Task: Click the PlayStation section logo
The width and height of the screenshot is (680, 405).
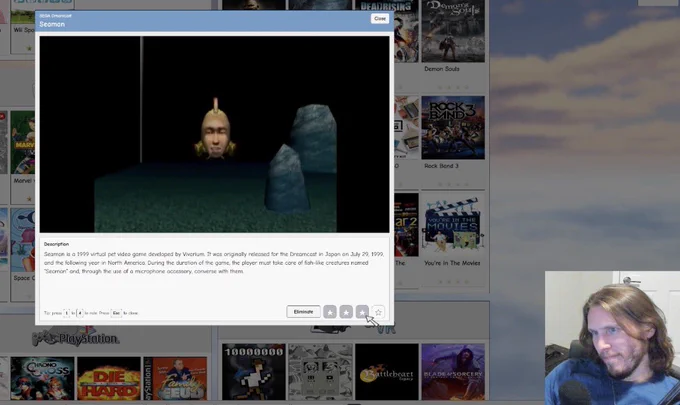Action: 76,337
